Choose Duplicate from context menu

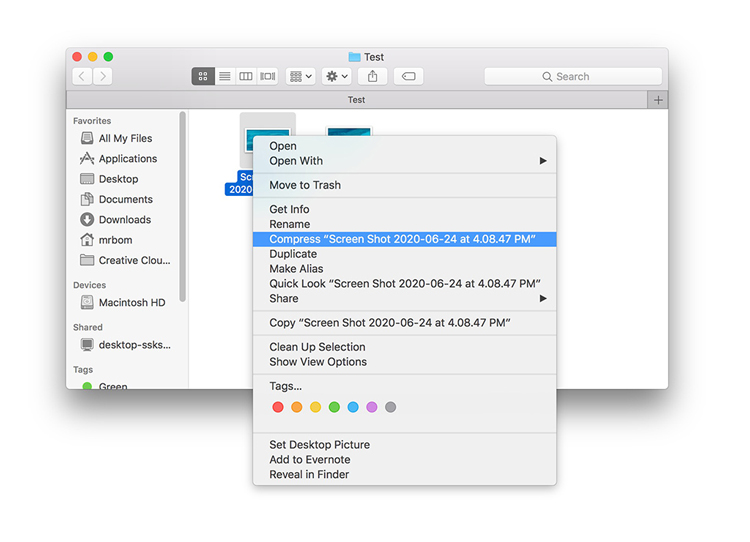[404, 254]
